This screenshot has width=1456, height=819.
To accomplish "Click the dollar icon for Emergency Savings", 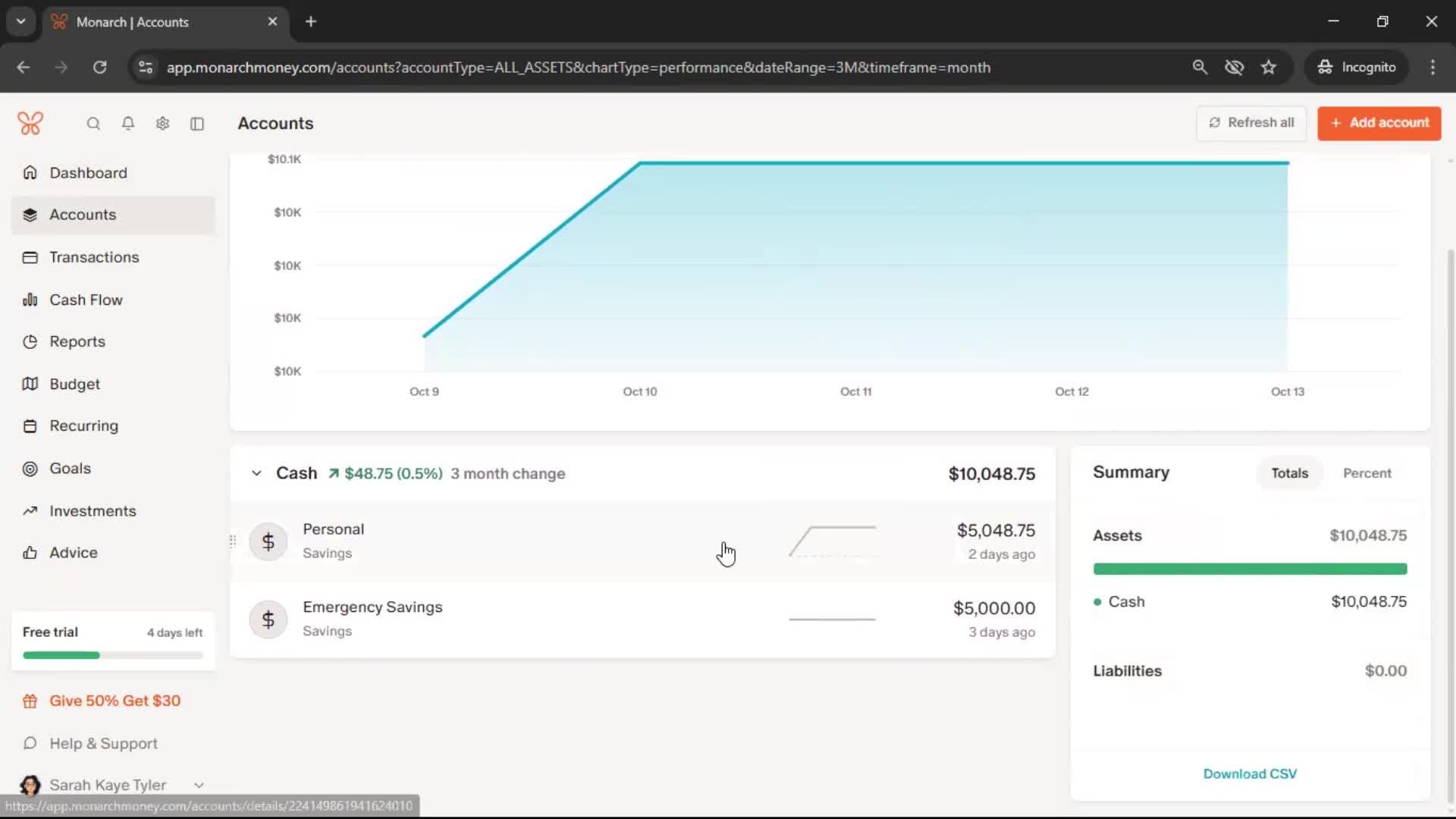I will (268, 620).
